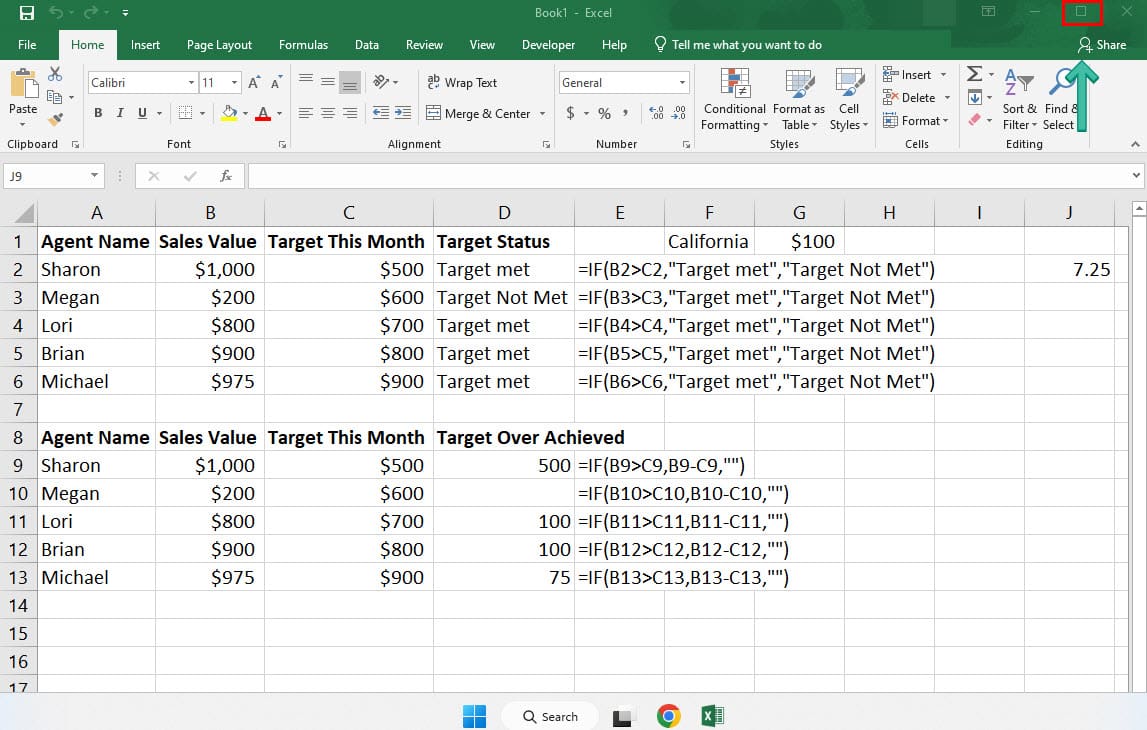
Task: Increase decimal places
Action: pyautogui.click(x=656, y=113)
